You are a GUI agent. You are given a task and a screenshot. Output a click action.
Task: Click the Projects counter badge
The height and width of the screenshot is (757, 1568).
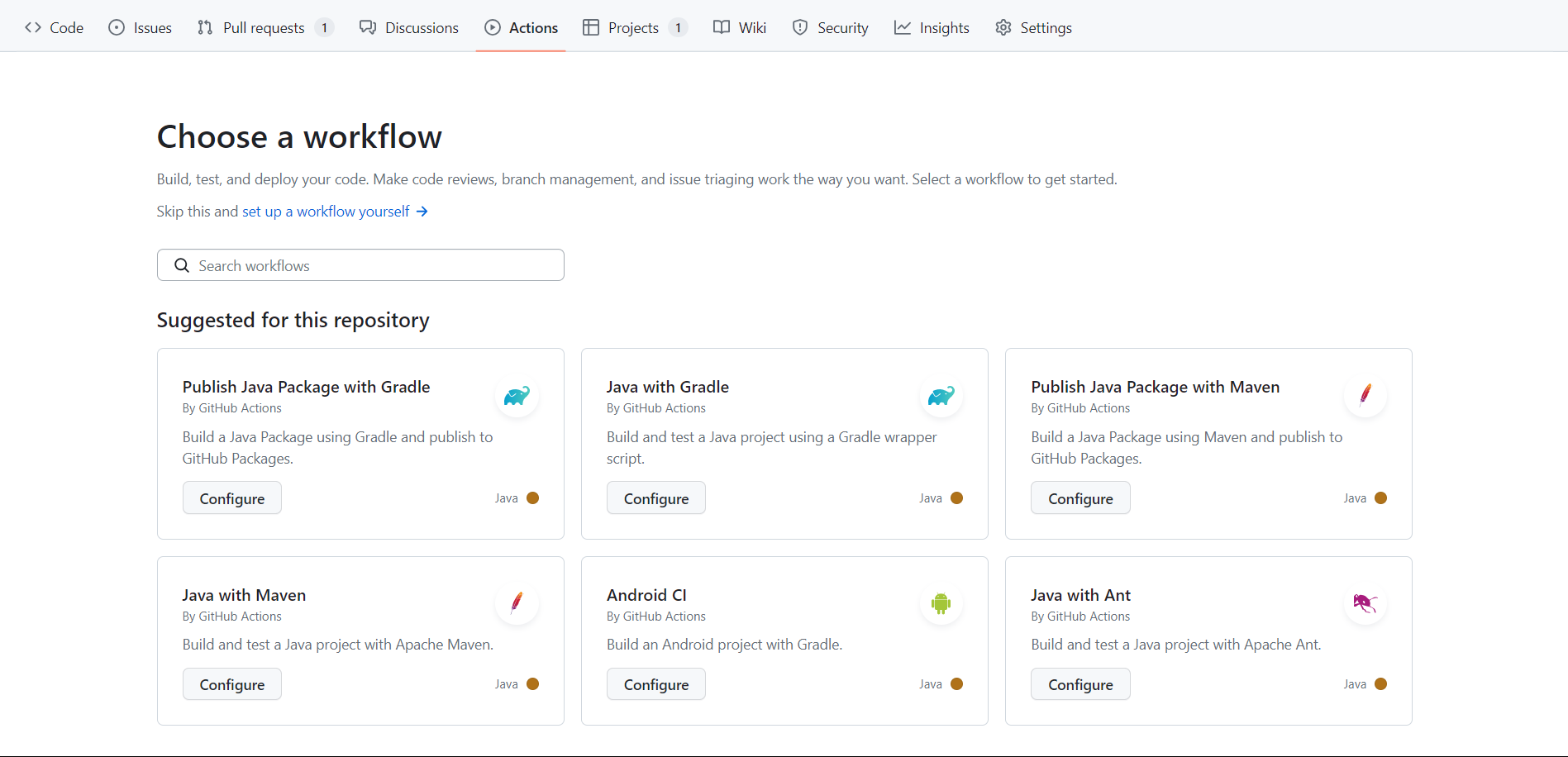pos(679,27)
